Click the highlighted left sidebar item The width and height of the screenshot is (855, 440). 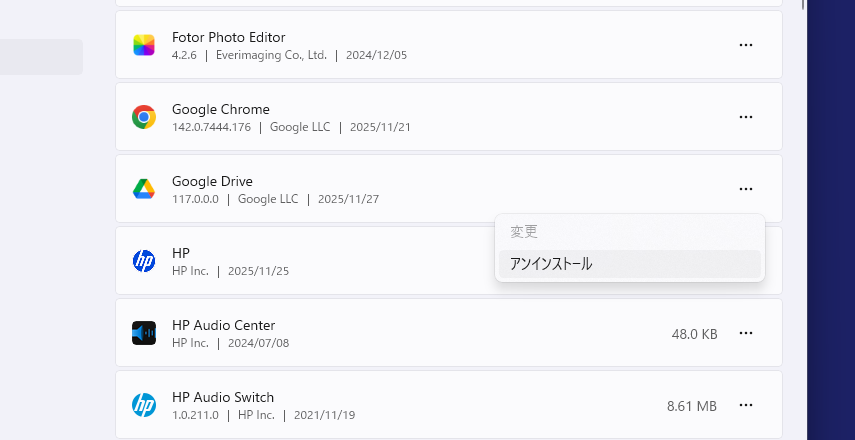coord(41,57)
